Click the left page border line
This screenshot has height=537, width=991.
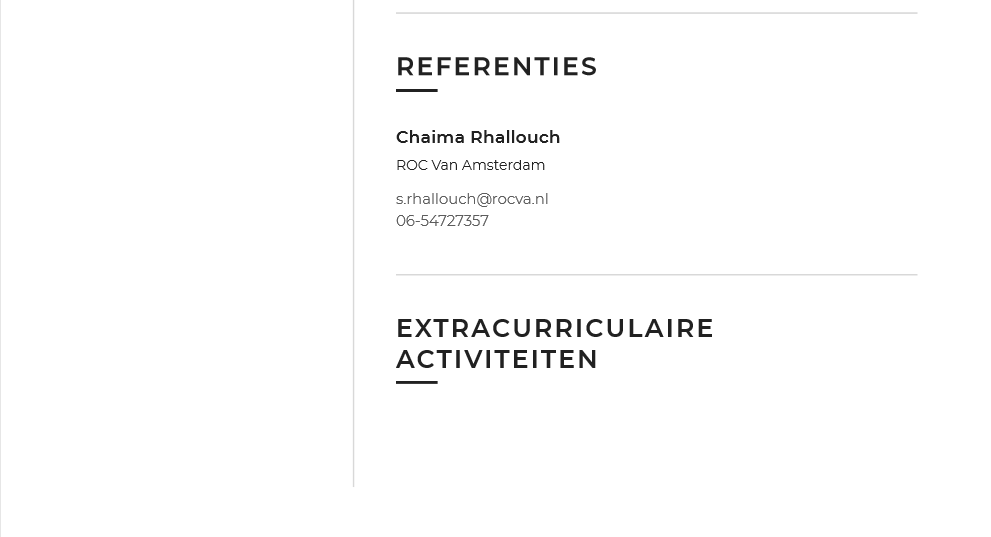point(1,268)
